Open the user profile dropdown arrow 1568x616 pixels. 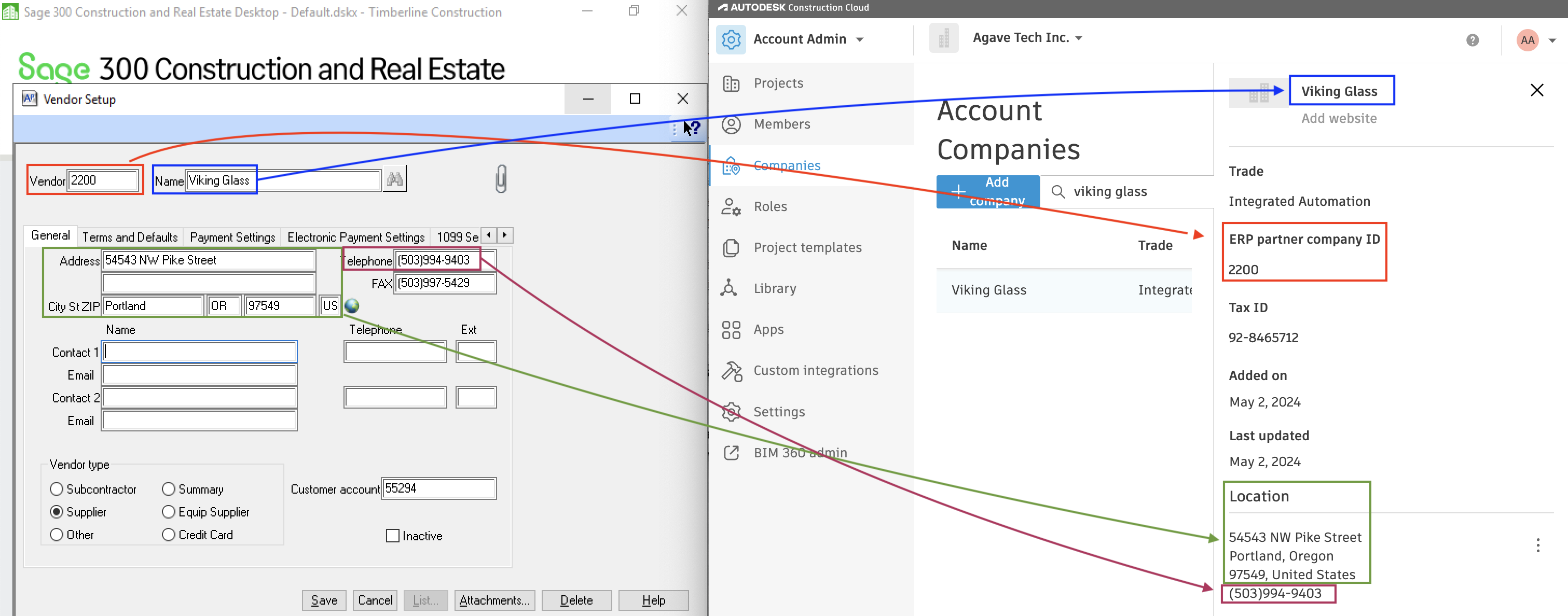pos(1551,41)
